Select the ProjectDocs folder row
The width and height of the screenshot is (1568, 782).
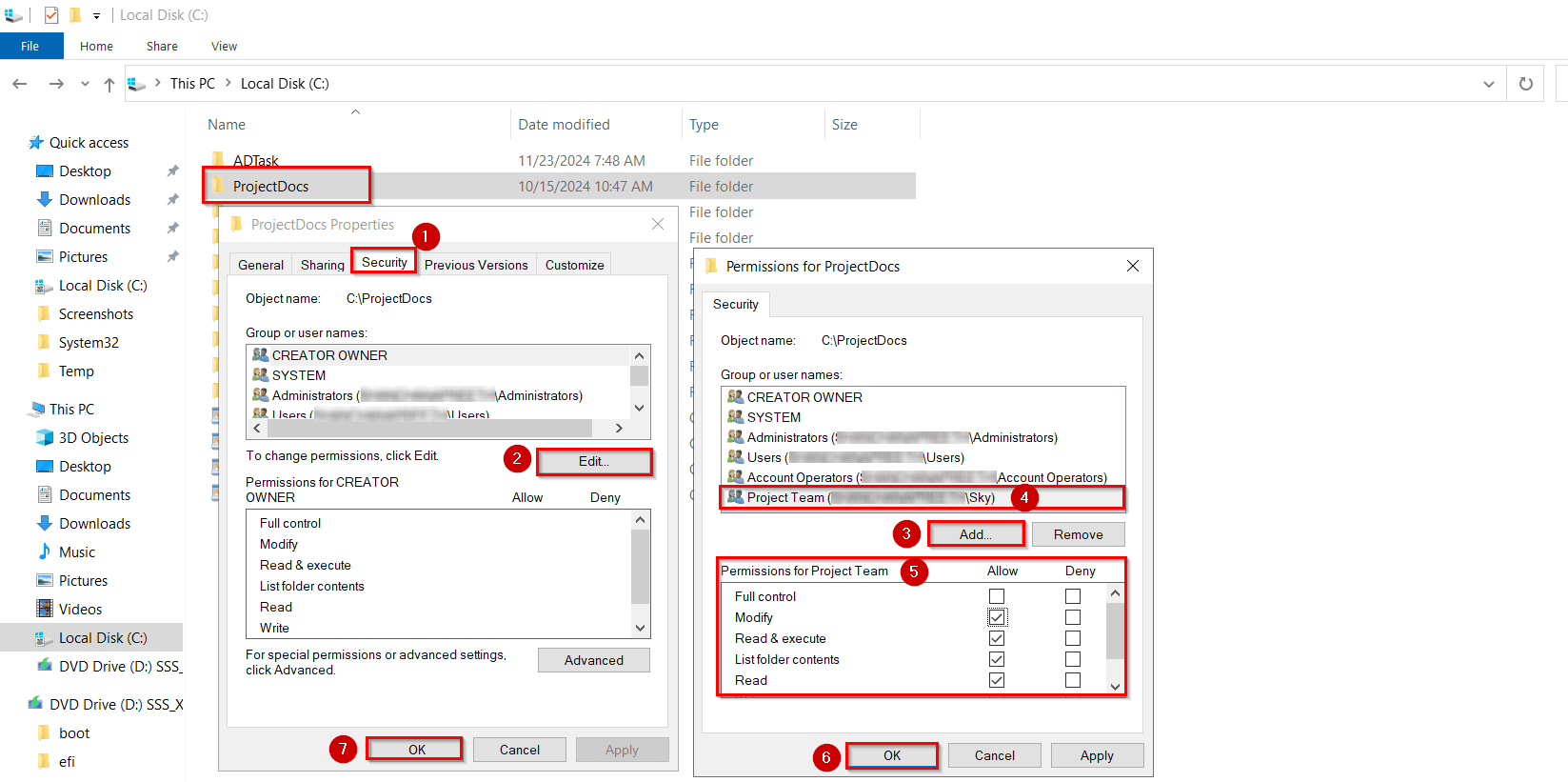click(x=559, y=186)
